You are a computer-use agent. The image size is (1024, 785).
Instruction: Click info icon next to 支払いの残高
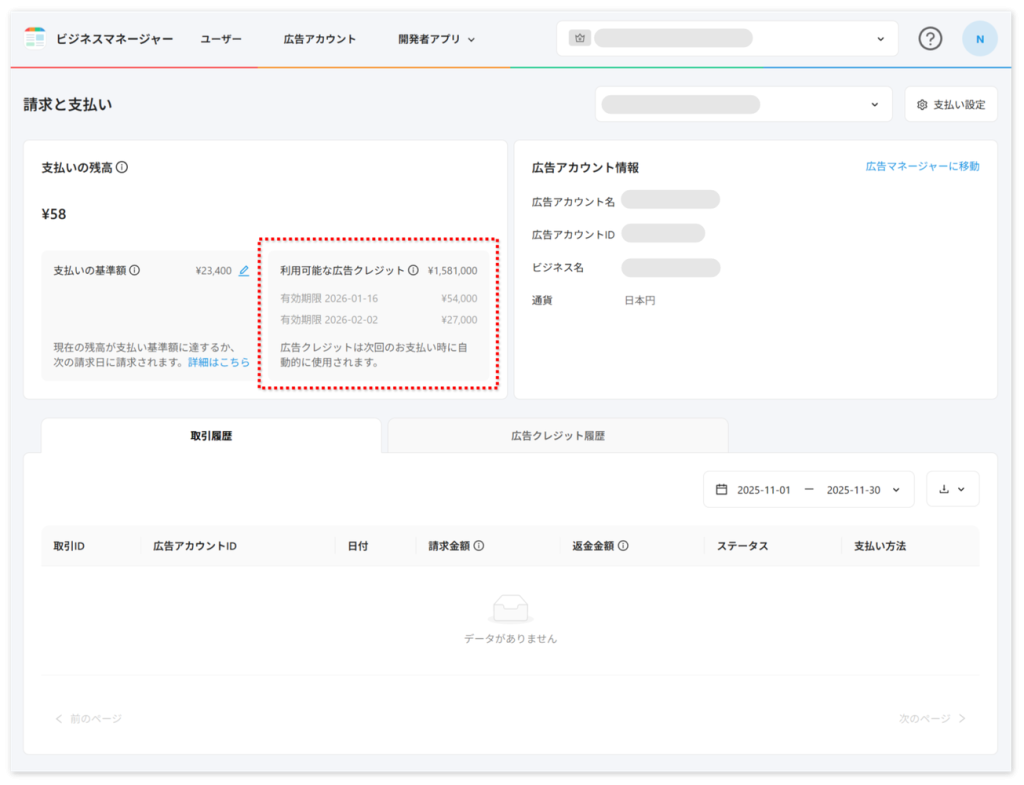pos(122,168)
